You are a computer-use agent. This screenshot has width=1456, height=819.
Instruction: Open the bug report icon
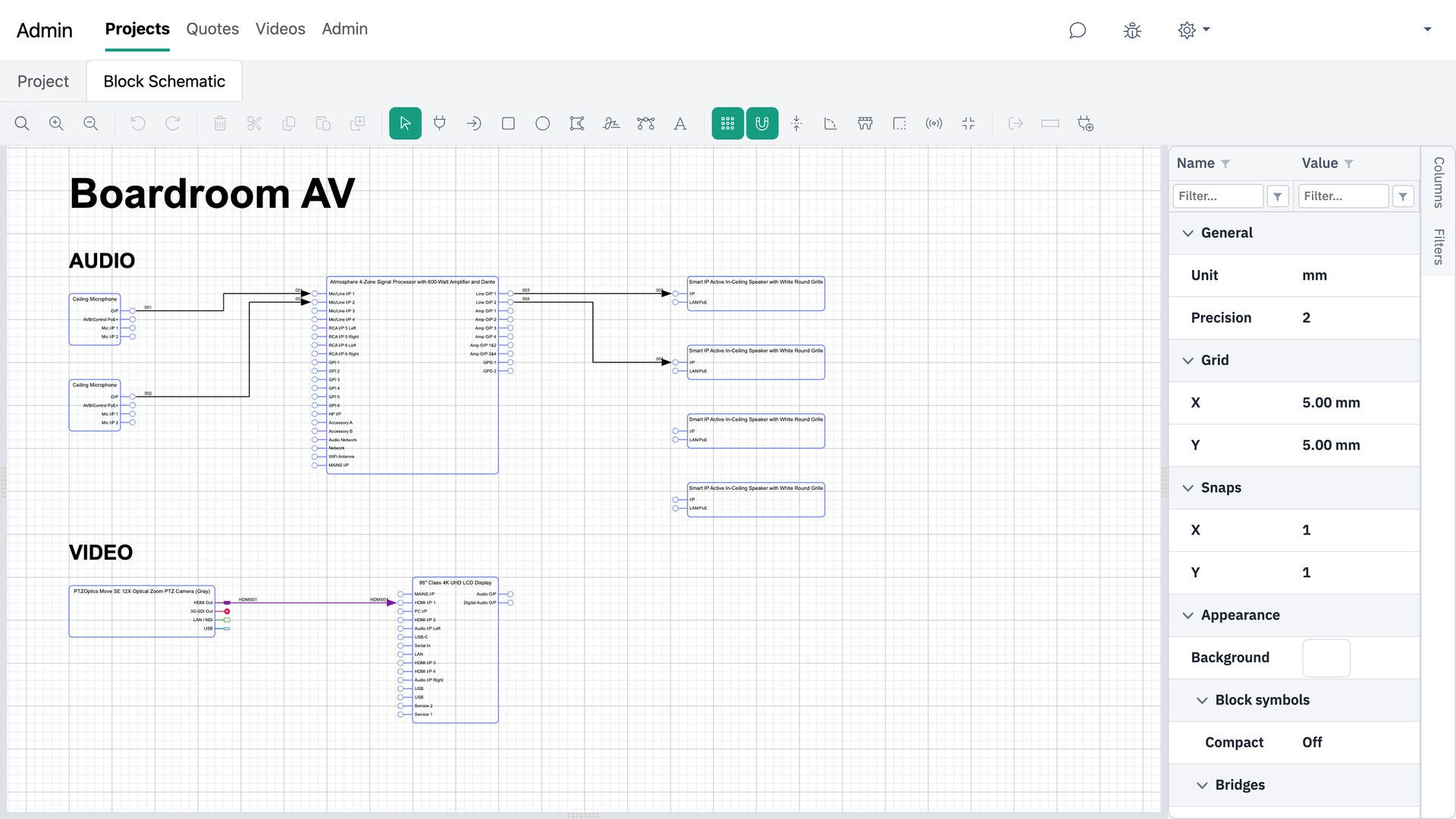click(x=1132, y=30)
